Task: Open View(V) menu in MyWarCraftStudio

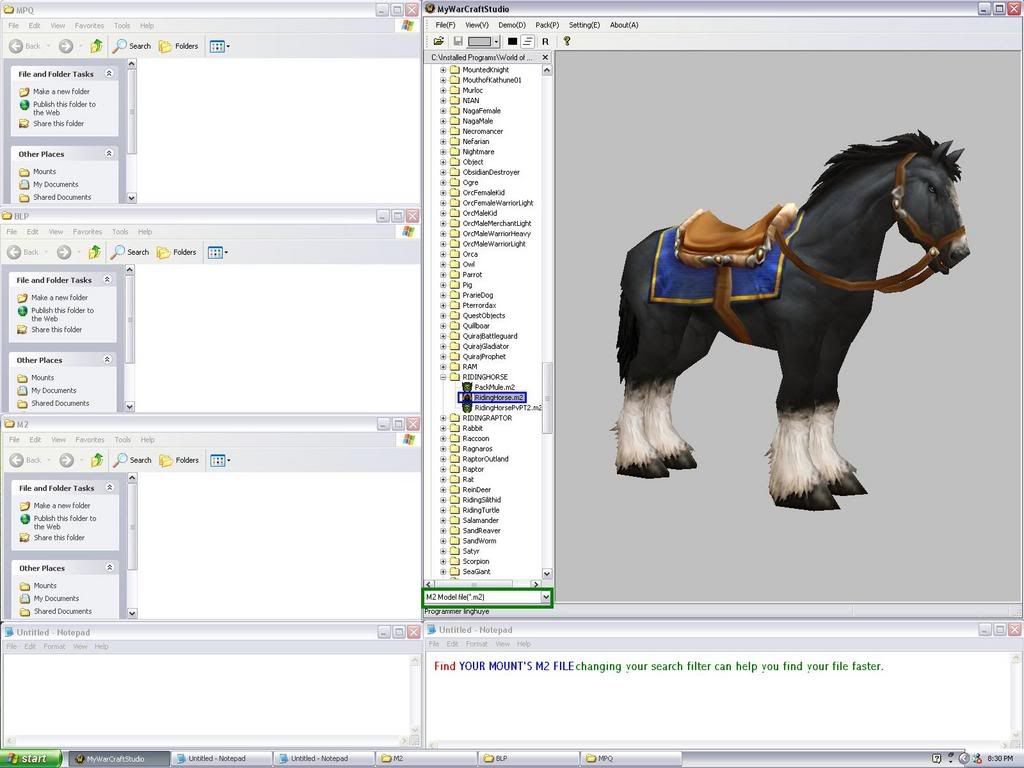Action: tap(477, 25)
